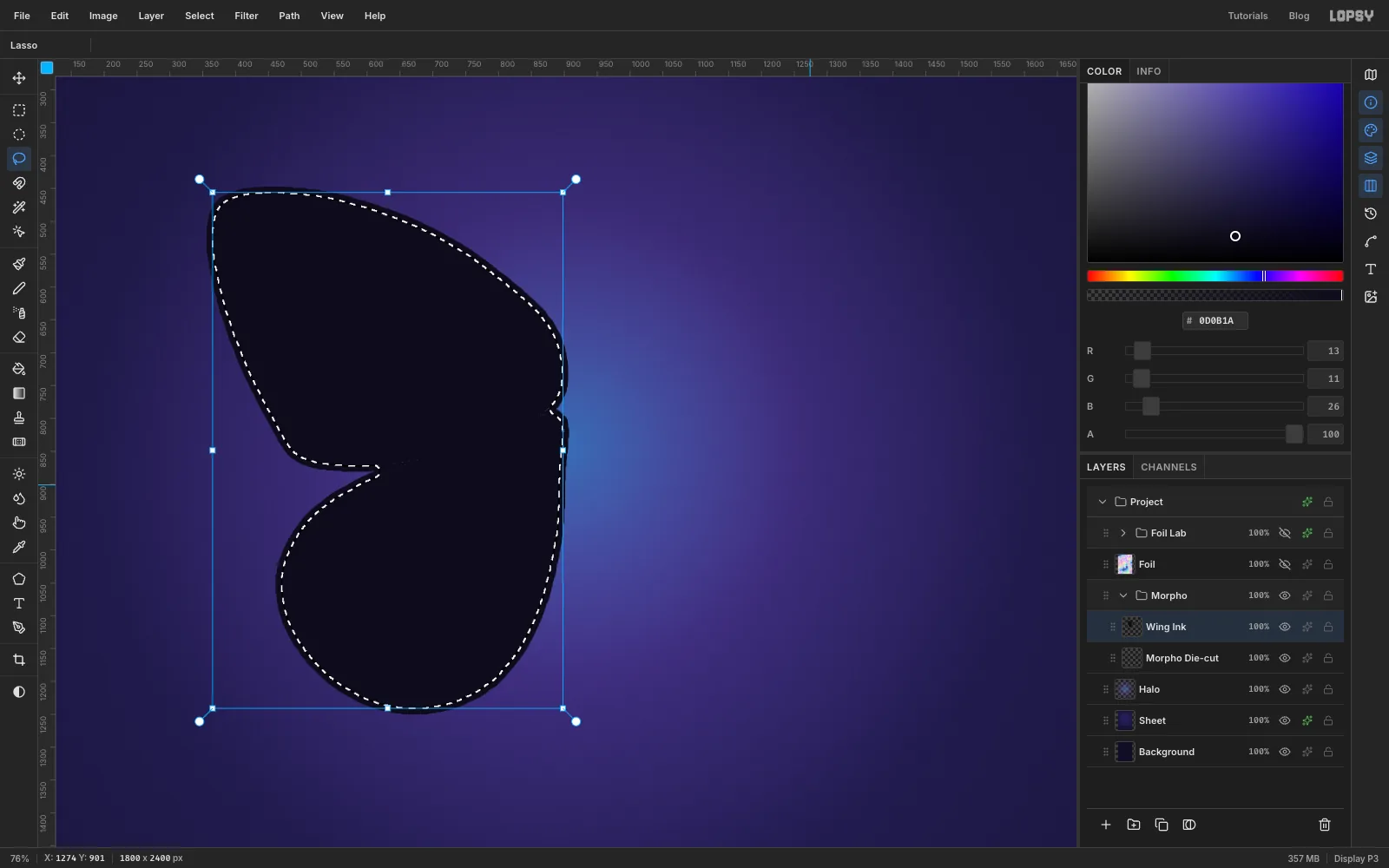Select the Clone Stamp tool
This screenshot has width=1389, height=868.
tap(19, 418)
